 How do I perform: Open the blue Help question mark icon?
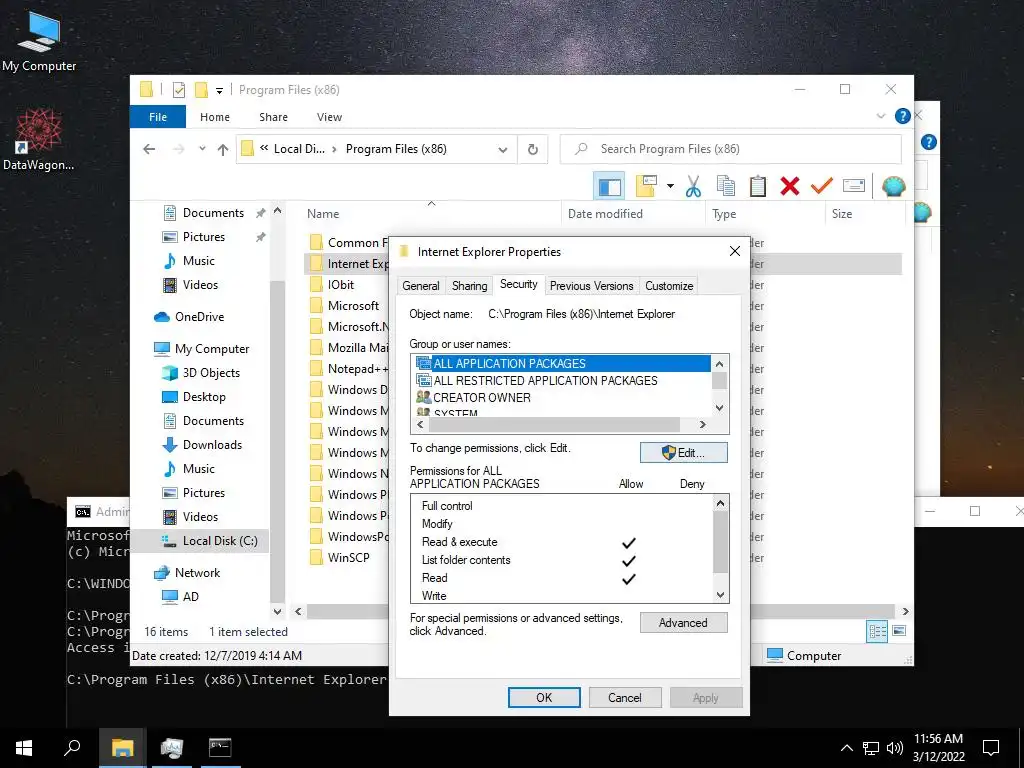coord(903,116)
